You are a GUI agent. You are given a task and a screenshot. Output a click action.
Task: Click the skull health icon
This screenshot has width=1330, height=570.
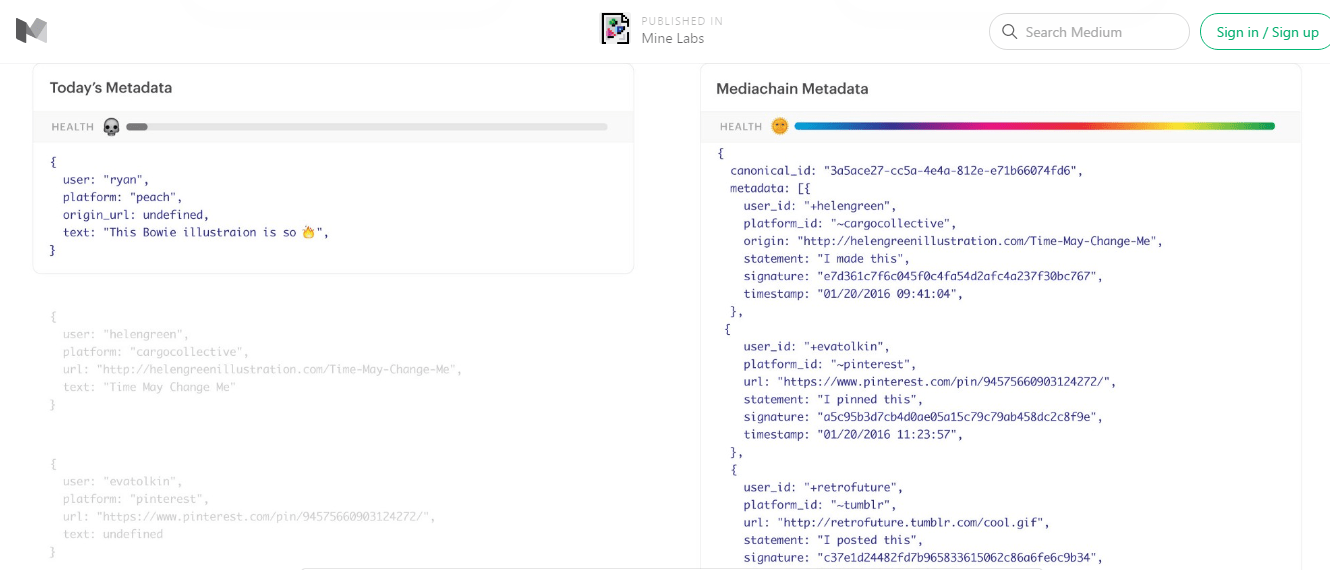pos(111,127)
